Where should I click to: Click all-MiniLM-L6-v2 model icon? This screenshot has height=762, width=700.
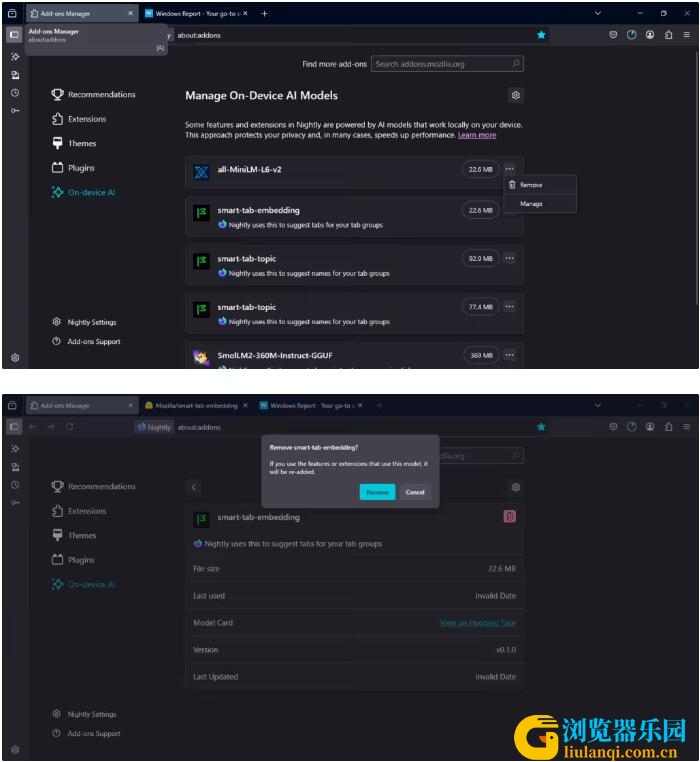pos(201,172)
